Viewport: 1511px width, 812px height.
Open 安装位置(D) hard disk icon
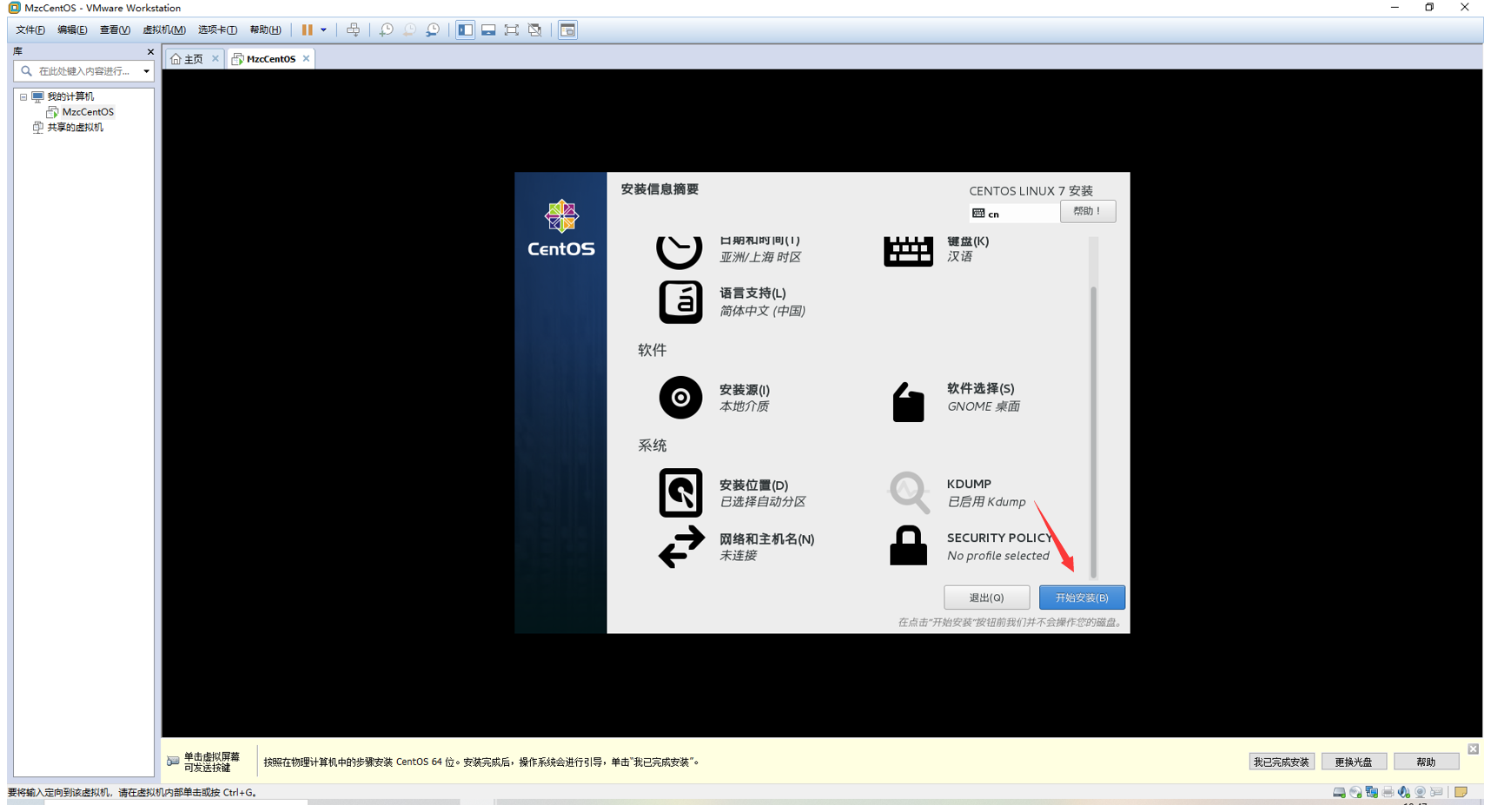tap(680, 493)
